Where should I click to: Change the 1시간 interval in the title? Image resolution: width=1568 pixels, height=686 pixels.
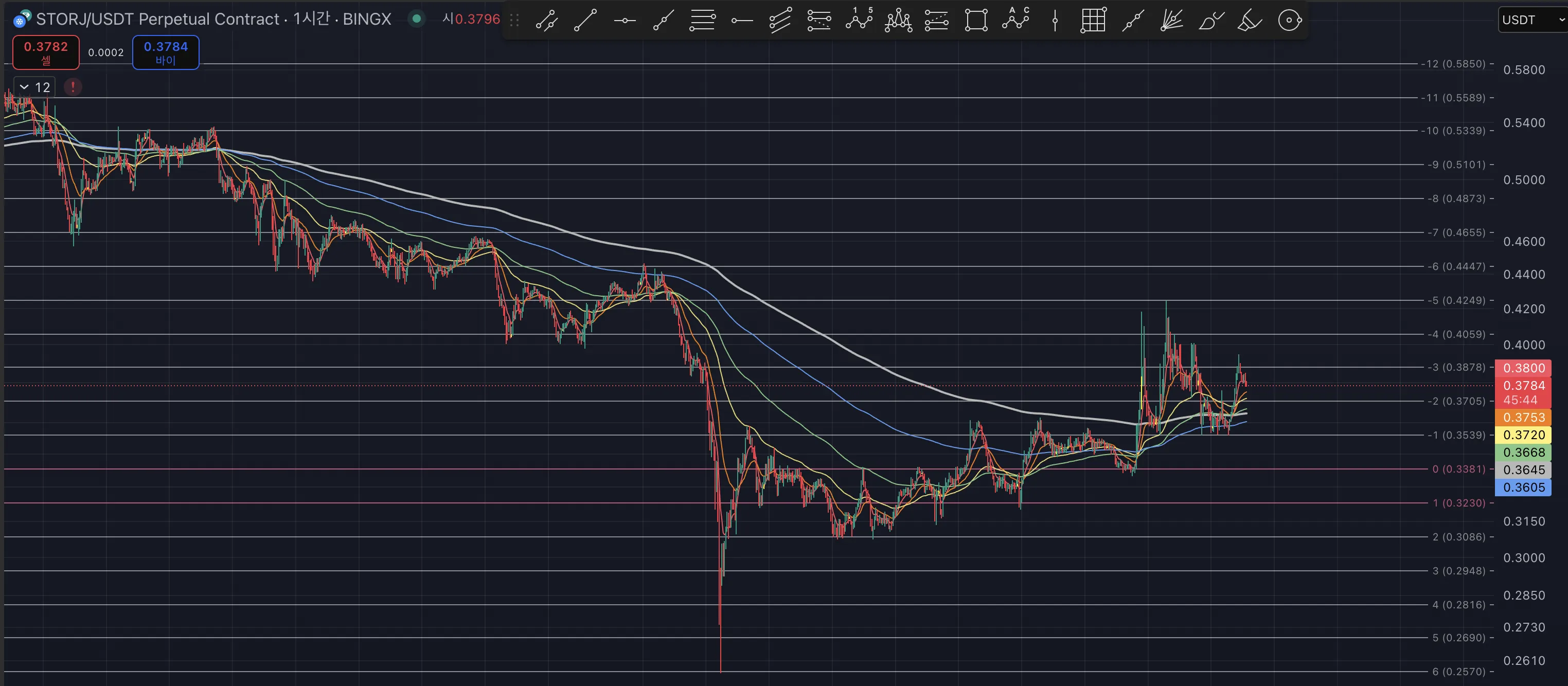[311, 19]
